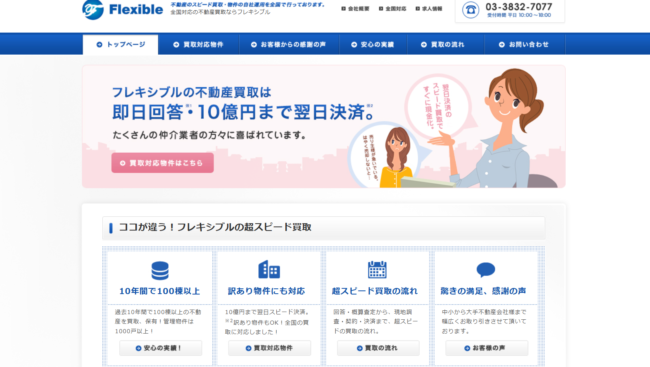Click the 安心の実績！ button

pos(161,348)
